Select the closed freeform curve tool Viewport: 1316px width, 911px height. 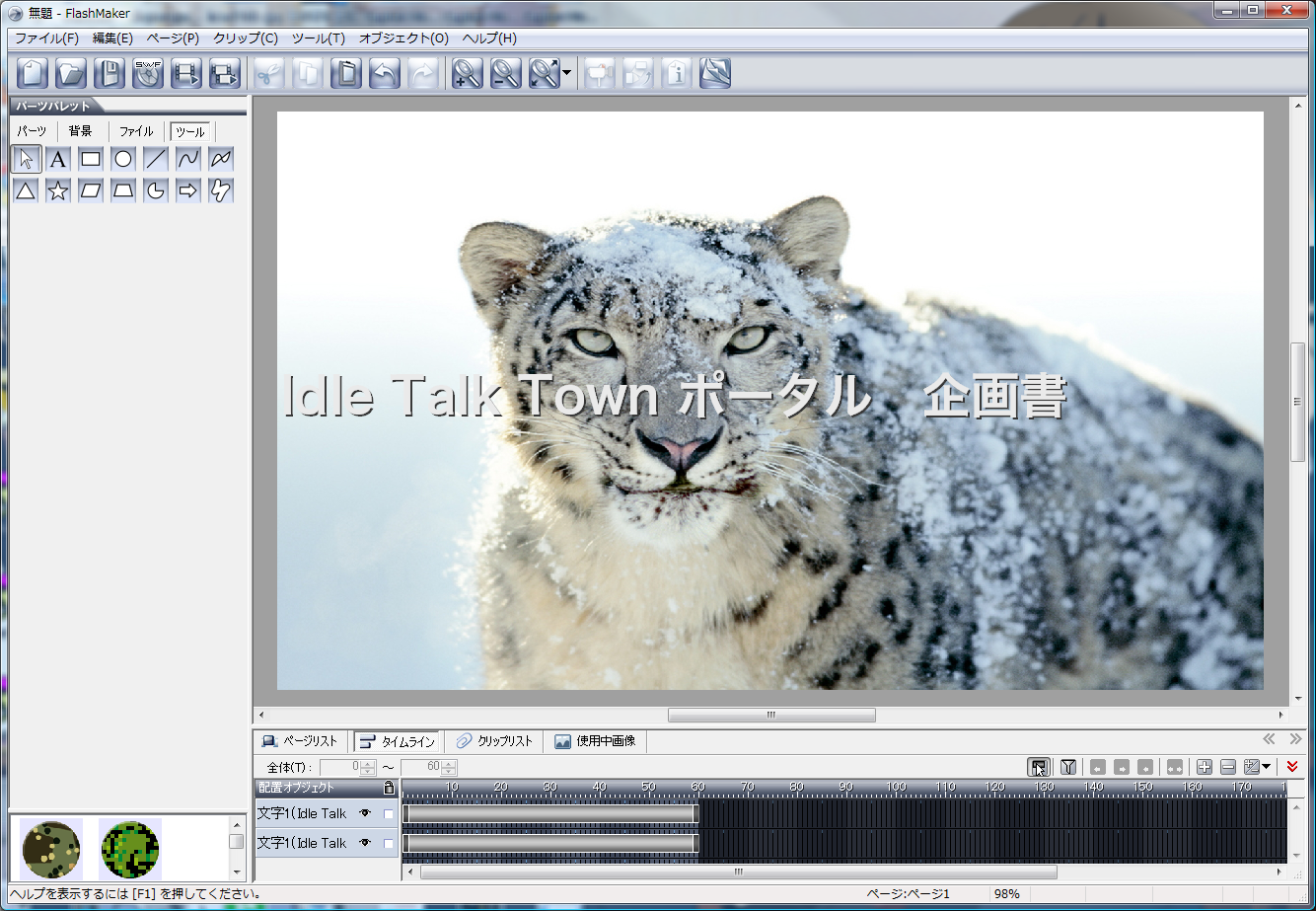click(221, 159)
